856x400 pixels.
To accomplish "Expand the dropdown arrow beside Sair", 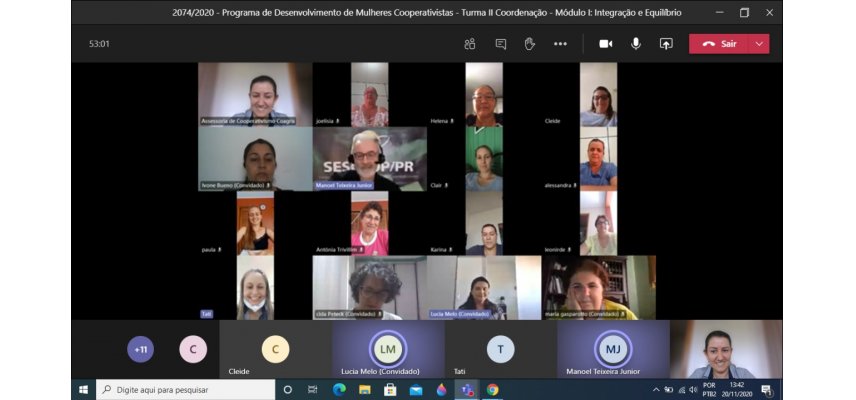I will pos(759,44).
